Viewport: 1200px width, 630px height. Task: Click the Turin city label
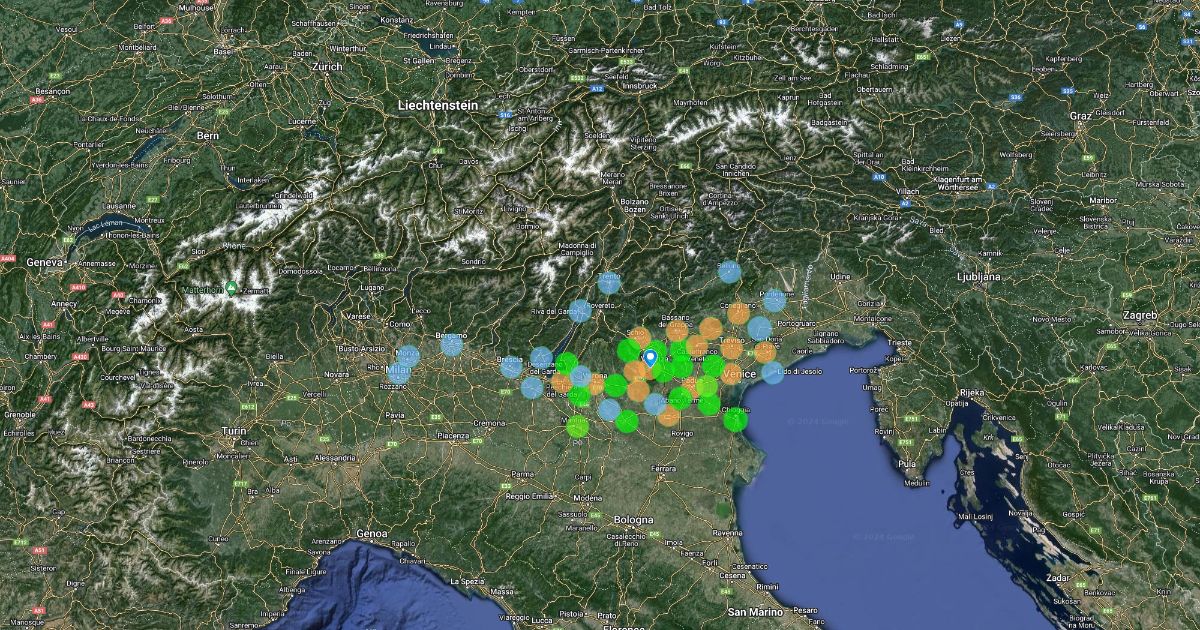(x=234, y=430)
